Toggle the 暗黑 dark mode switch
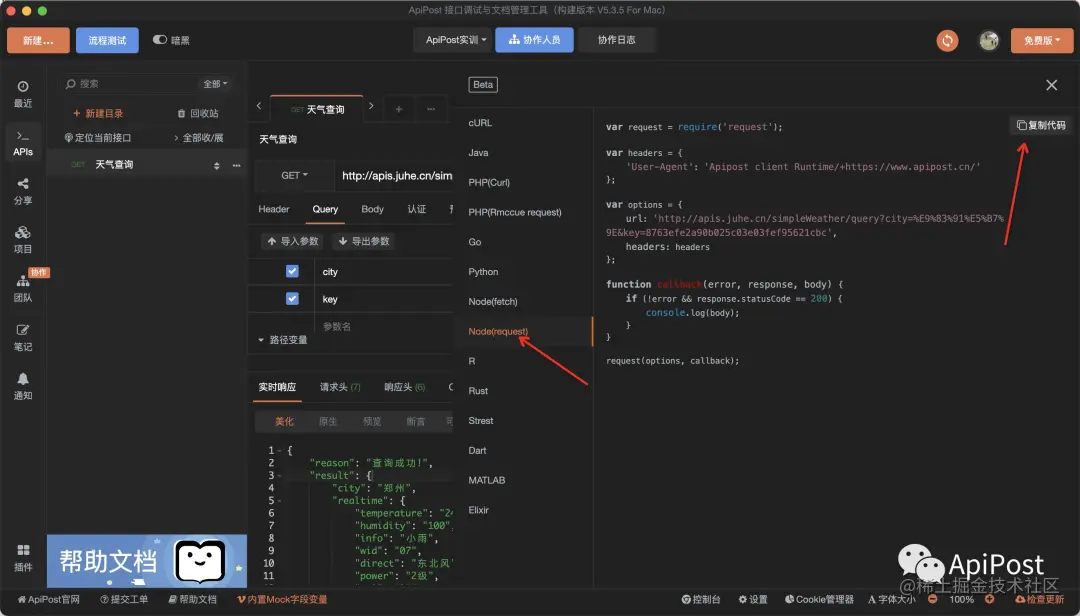The image size is (1080, 616). click(160, 40)
